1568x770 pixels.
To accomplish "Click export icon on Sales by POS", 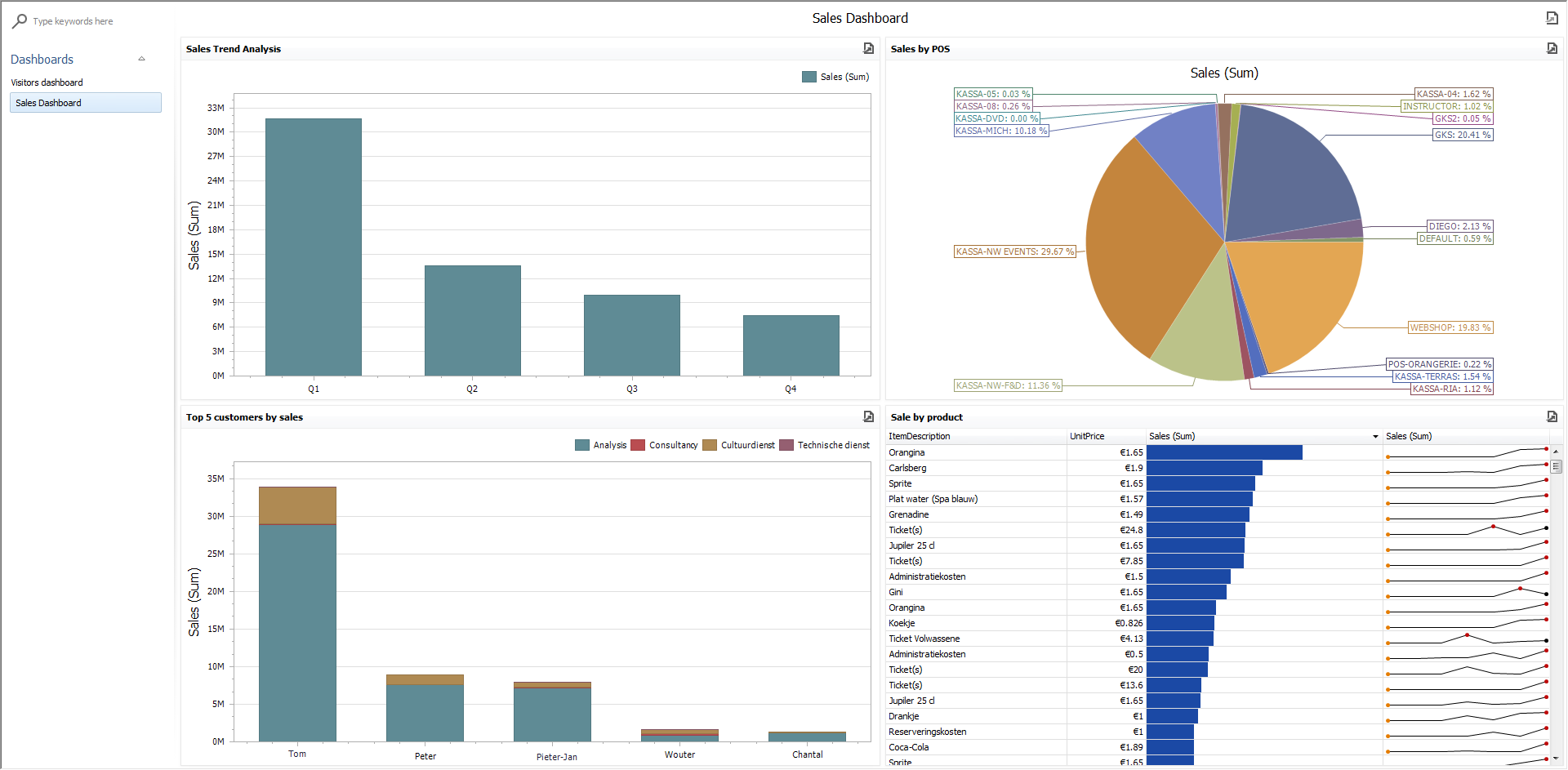I will tap(1552, 49).
